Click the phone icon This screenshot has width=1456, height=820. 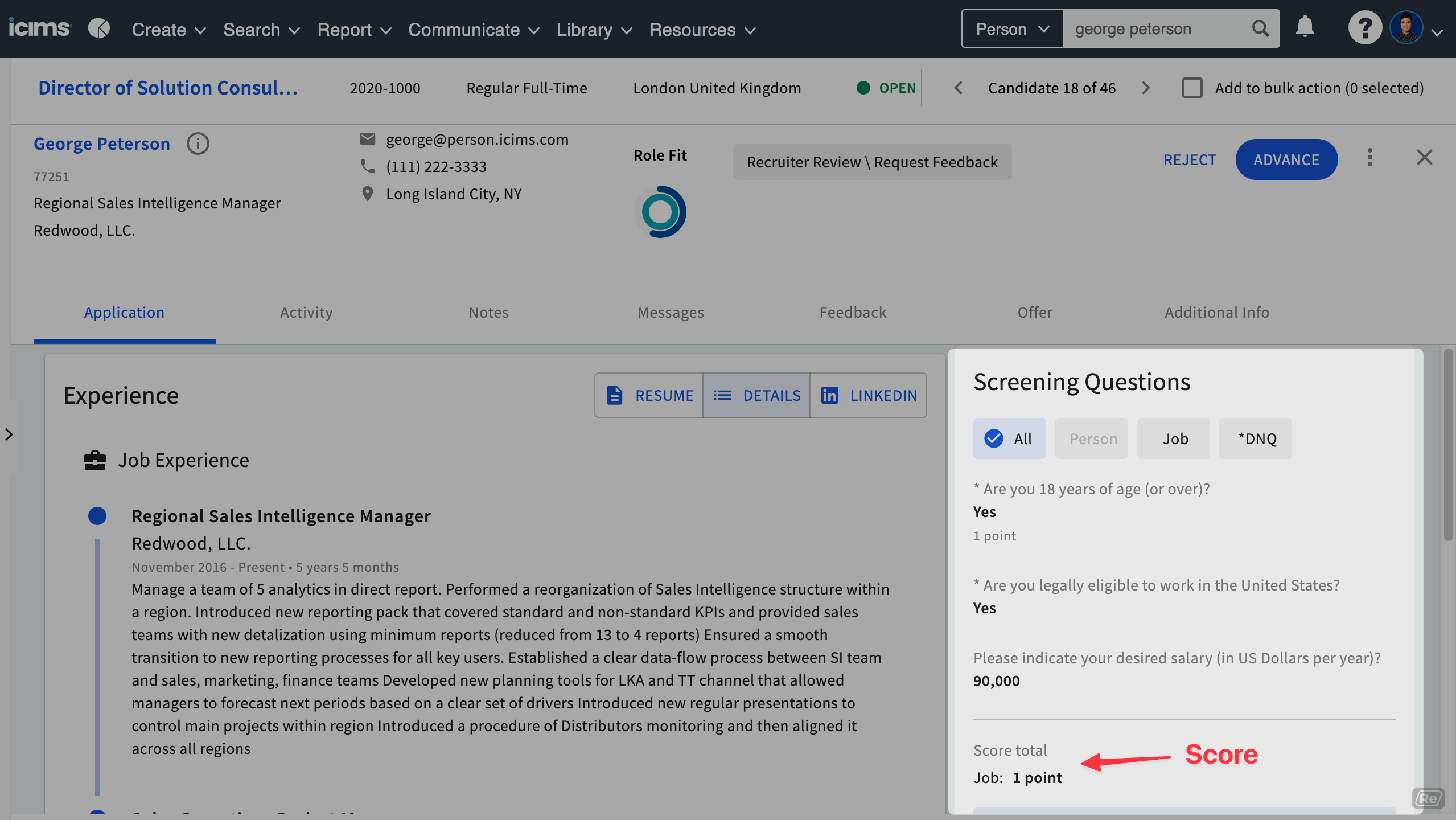368,166
